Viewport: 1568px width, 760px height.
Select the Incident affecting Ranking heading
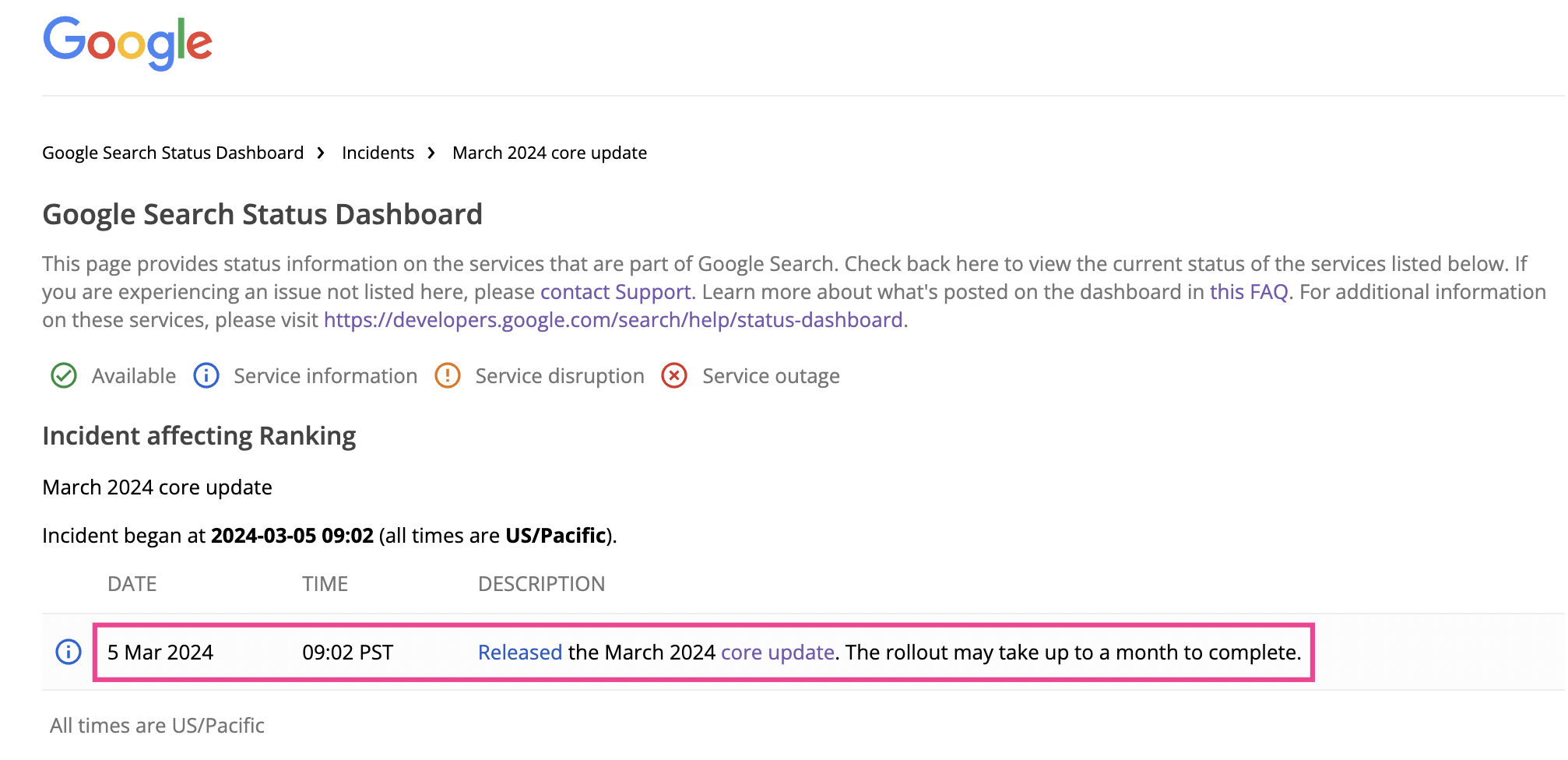[x=199, y=436]
